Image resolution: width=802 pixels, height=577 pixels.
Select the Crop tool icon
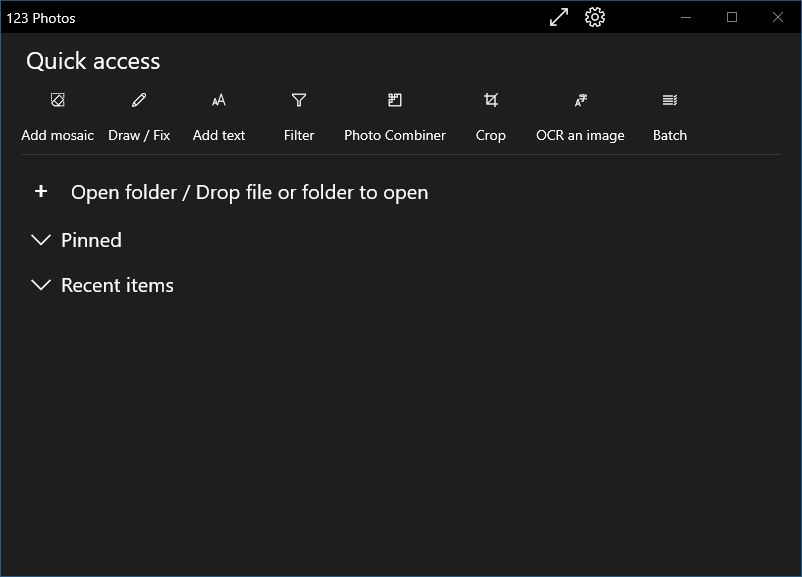[491, 100]
